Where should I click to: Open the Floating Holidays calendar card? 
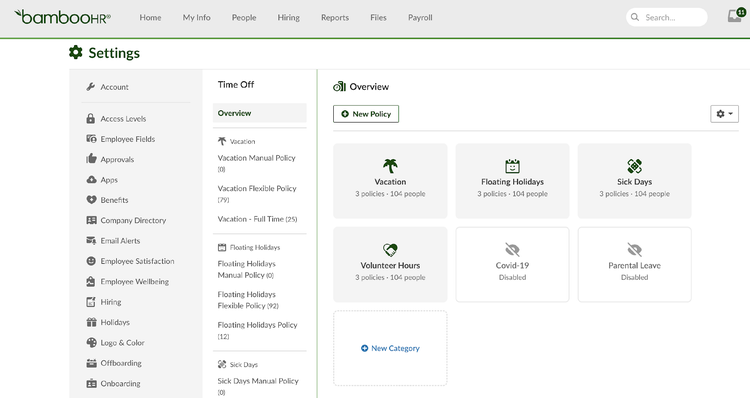pyautogui.click(x=512, y=181)
